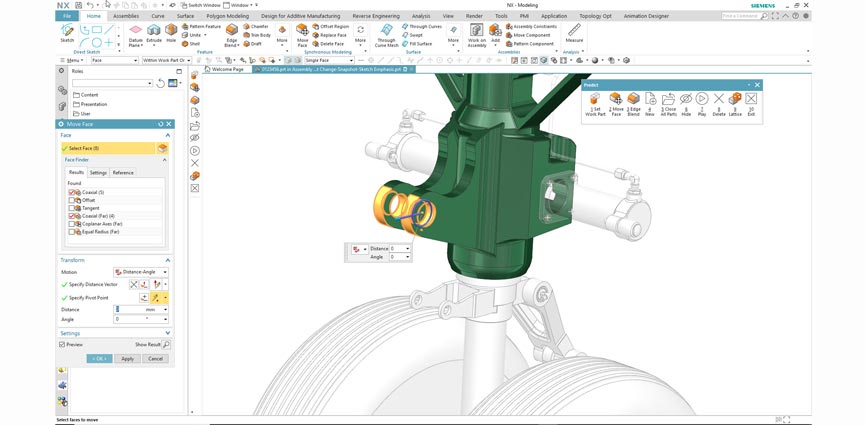Click the Sketch tool in the ribbon
The height and width of the screenshot is (425, 865).
(67, 32)
